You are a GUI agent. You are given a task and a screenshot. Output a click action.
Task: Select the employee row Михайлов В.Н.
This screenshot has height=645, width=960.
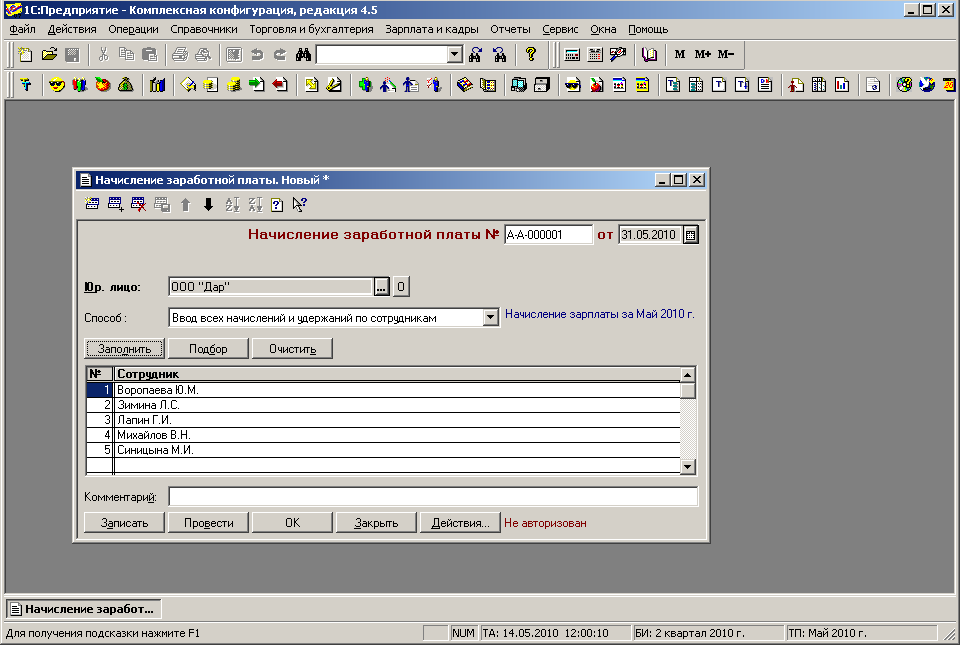pos(383,435)
